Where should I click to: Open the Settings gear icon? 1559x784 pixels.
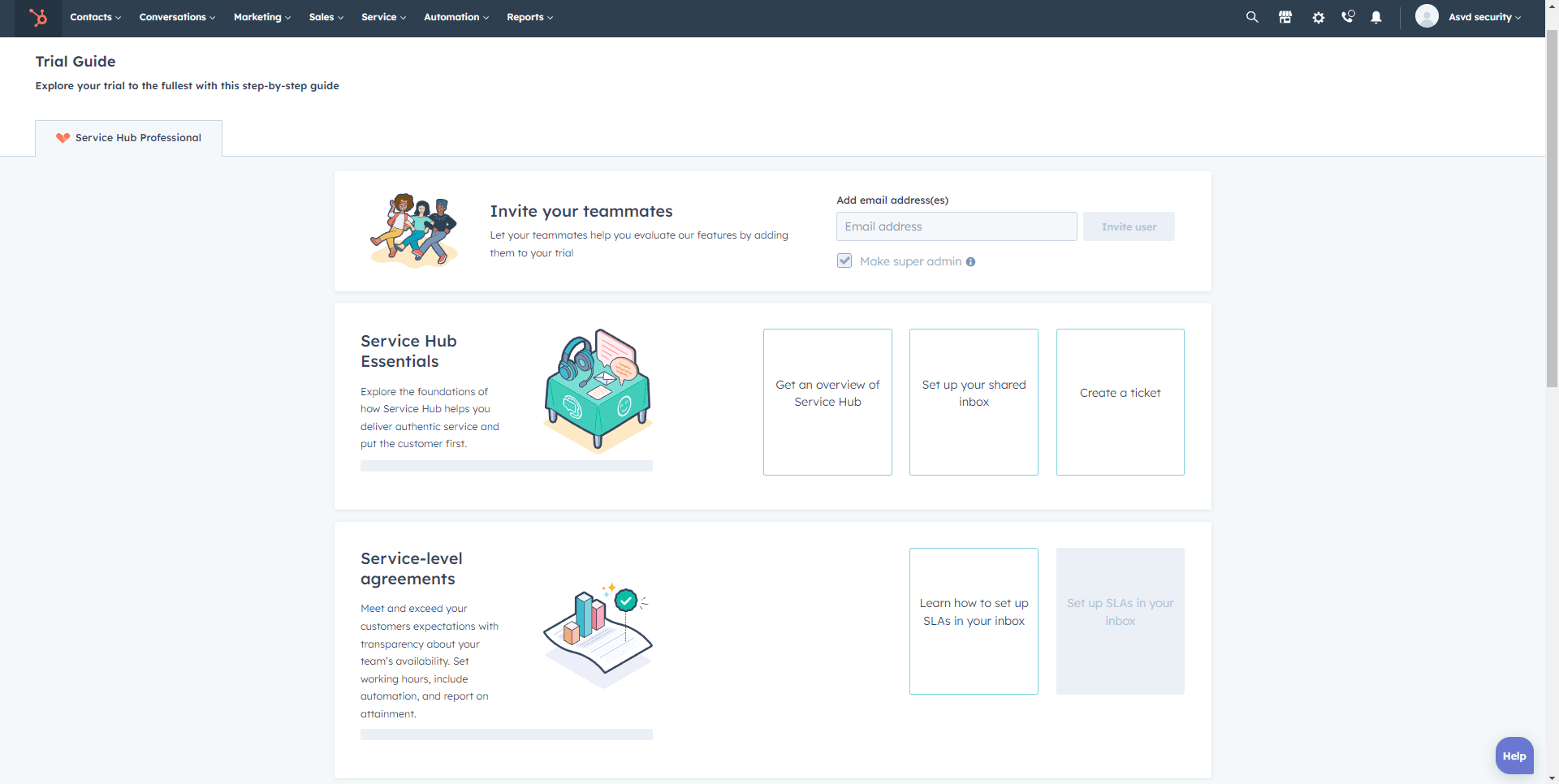[x=1319, y=17]
